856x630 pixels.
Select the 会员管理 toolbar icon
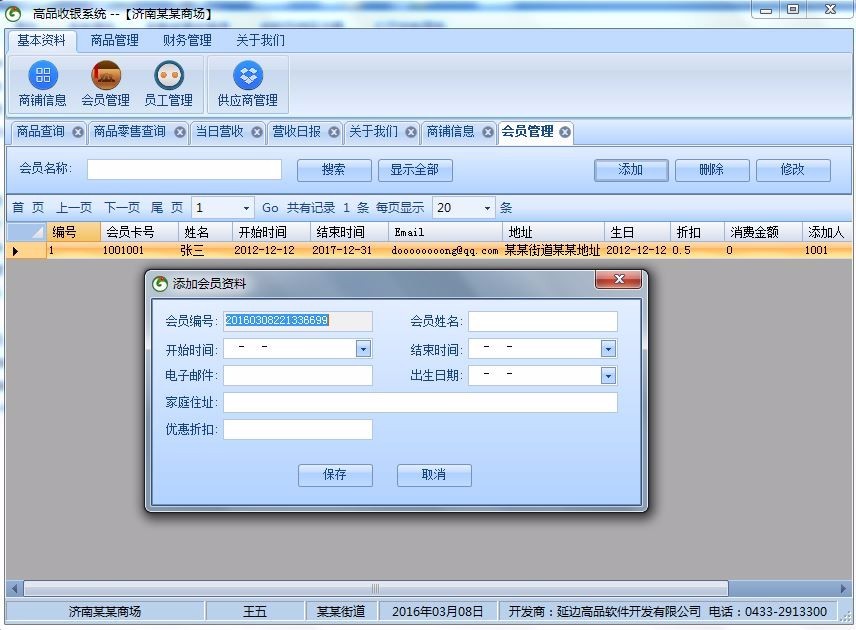click(105, 84)
